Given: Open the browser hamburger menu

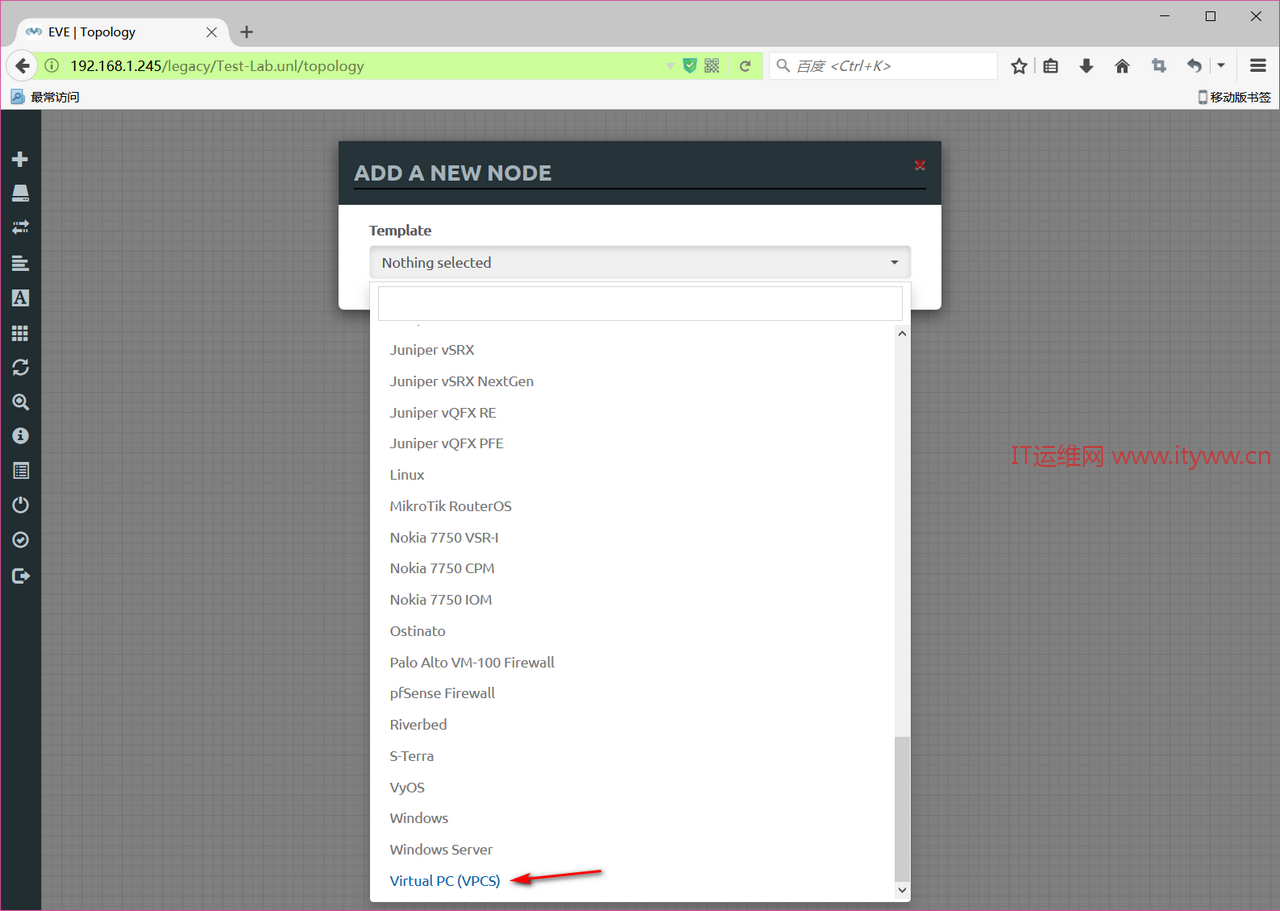Looking at the screenshot, I should (x=1258, y=66).
